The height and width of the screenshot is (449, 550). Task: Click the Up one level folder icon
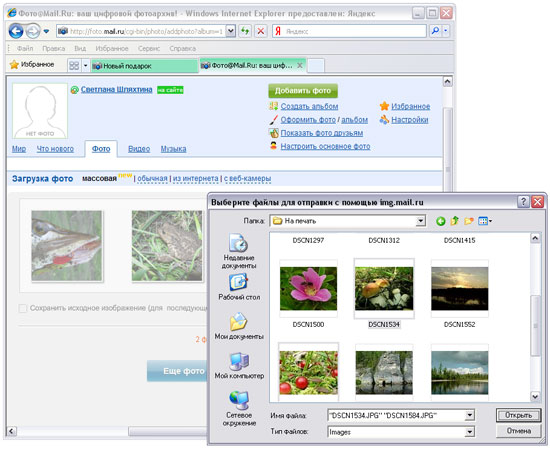pyautogui.click(x=455, y=221)
